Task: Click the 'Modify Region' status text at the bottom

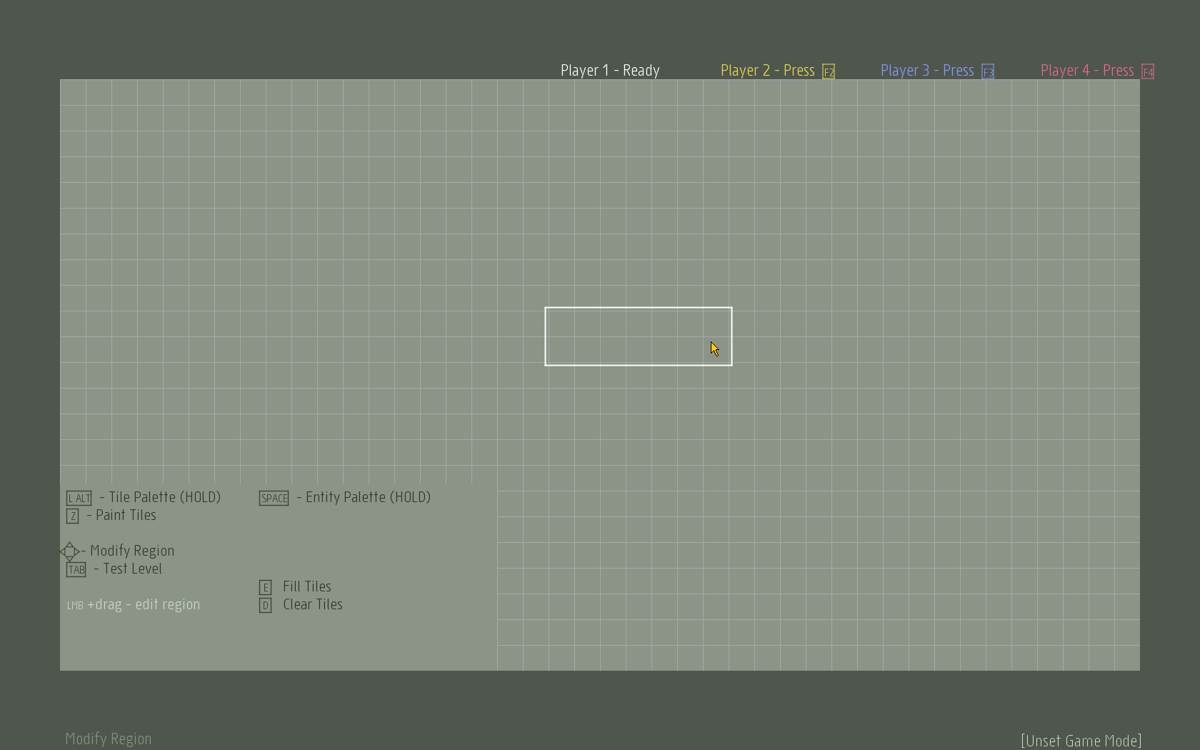Action: [x=108, y=739]
